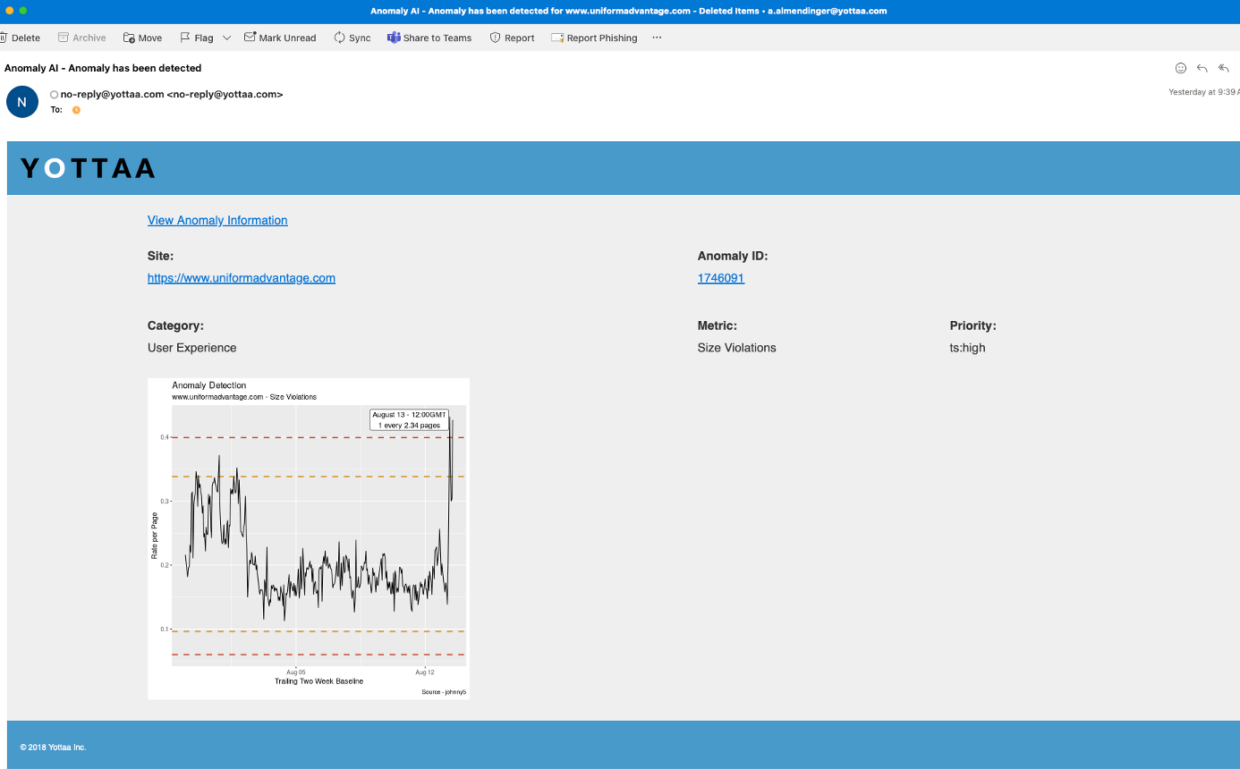
Task: Click the Sync button
Action: [352, 38]
